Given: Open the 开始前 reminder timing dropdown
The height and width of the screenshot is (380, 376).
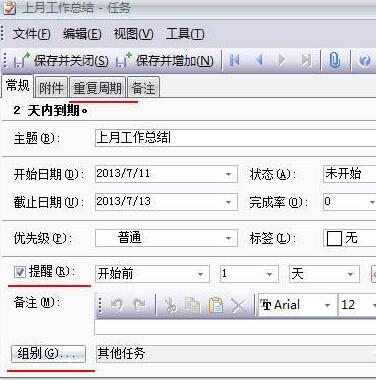Looking at the screenshot, I should point(152,274).
